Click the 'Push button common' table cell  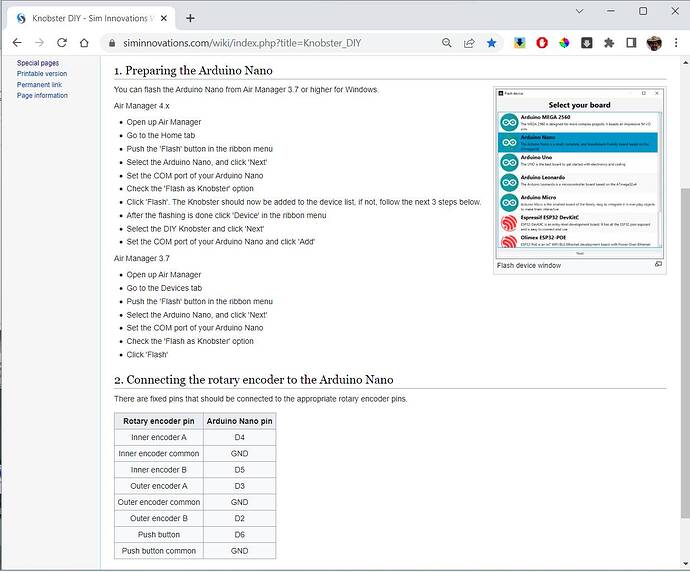[159, 551]
